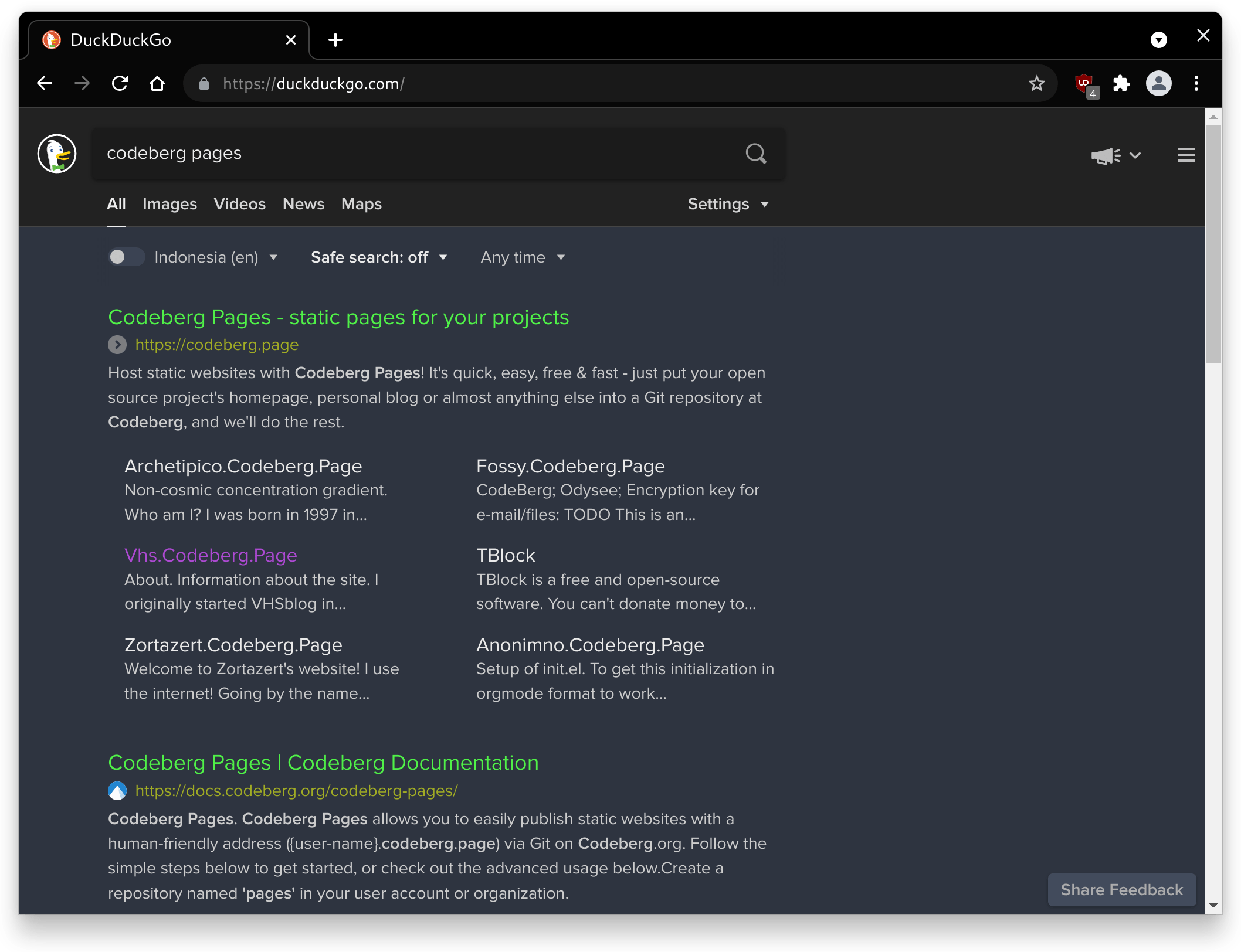Open the browser three-dot menu
This screenshot has height=952, width=1241.
tap(1196, 84)
